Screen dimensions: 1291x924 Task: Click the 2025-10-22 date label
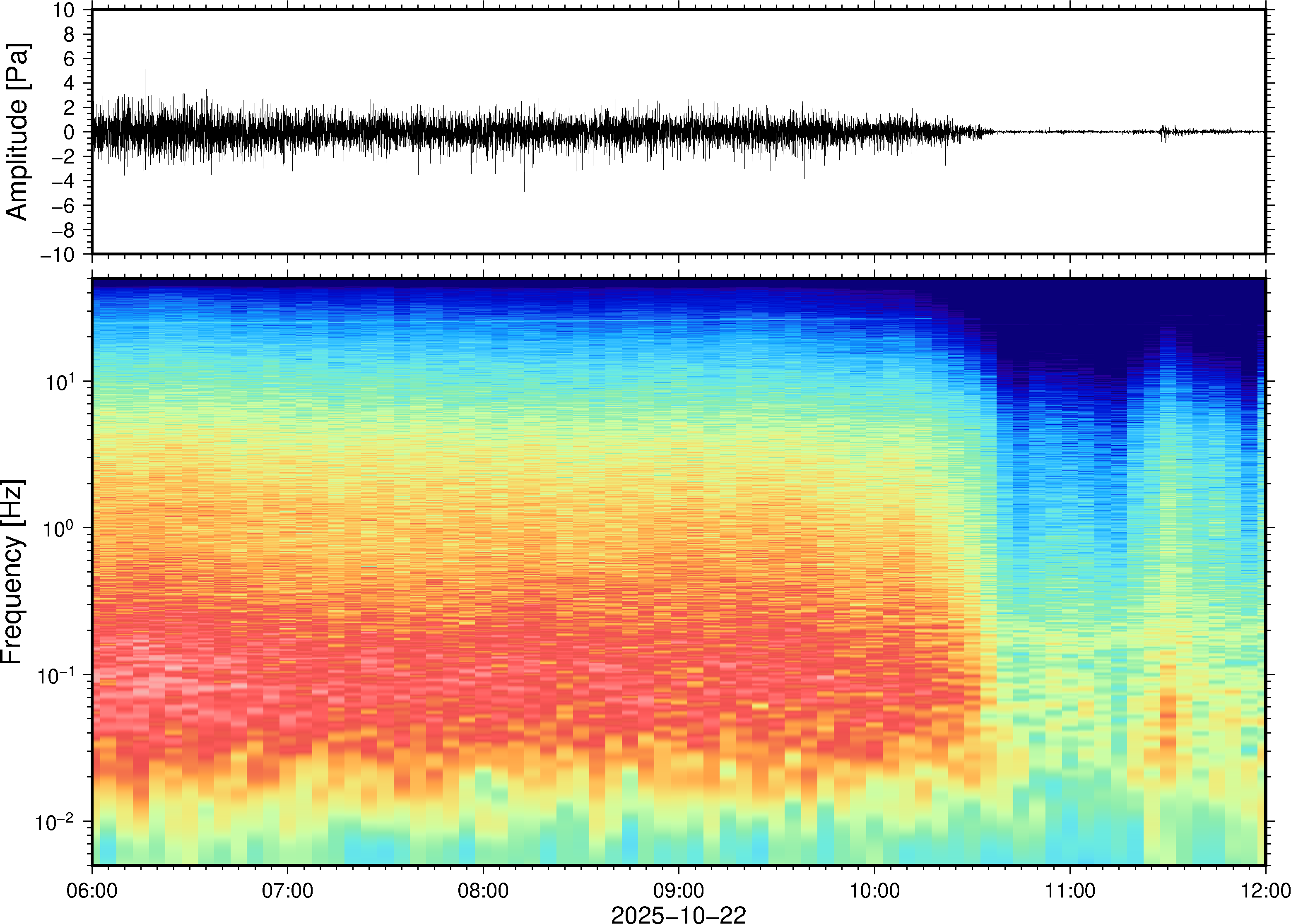pos(678,915)
